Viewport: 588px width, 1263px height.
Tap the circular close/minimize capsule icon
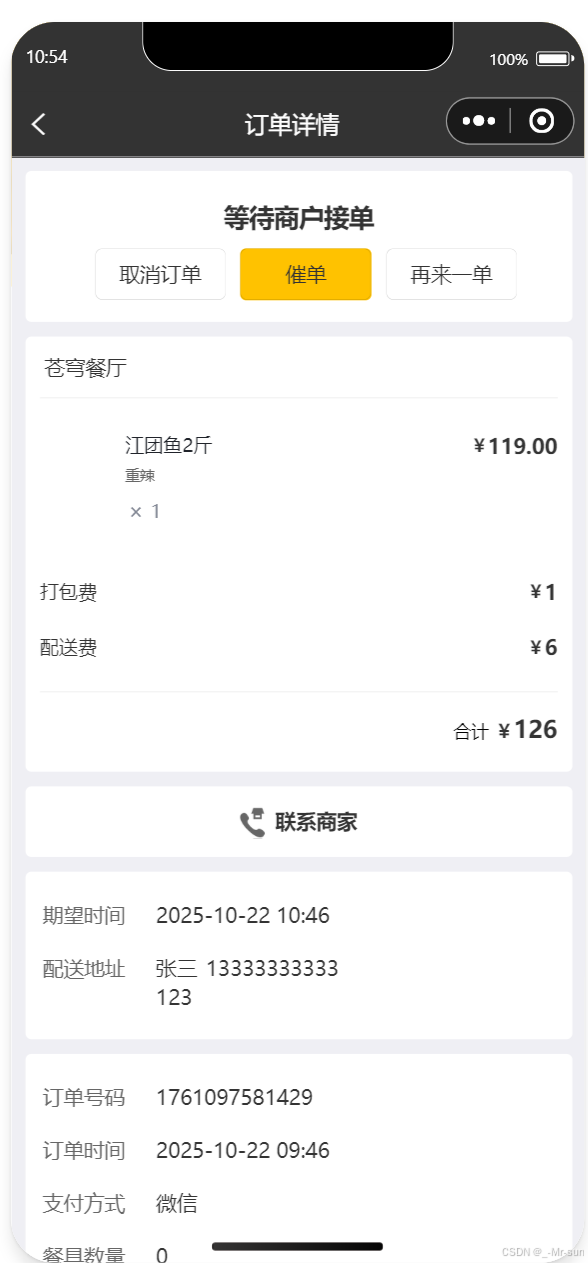(541, 120)
